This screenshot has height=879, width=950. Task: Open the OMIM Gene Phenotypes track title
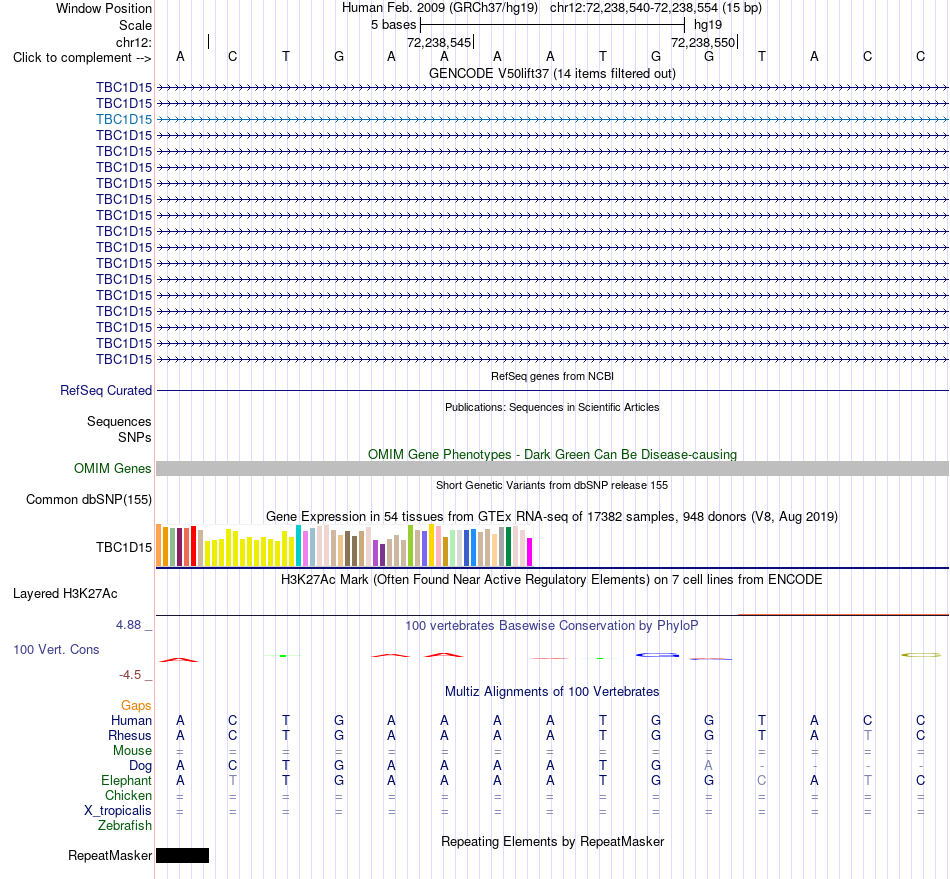click(x=552, y=454)
